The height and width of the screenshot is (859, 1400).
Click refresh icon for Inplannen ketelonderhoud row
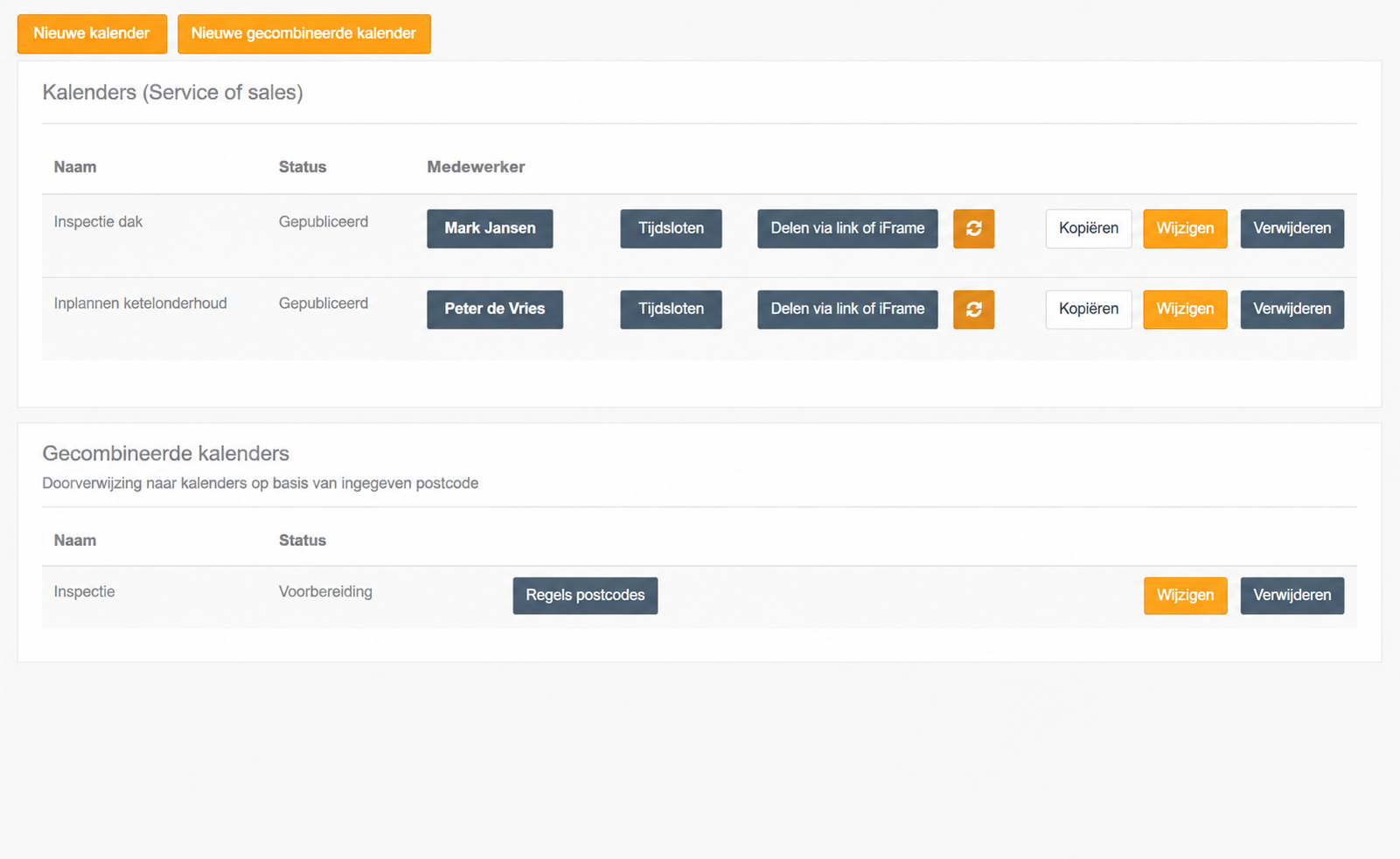[973, 310]
